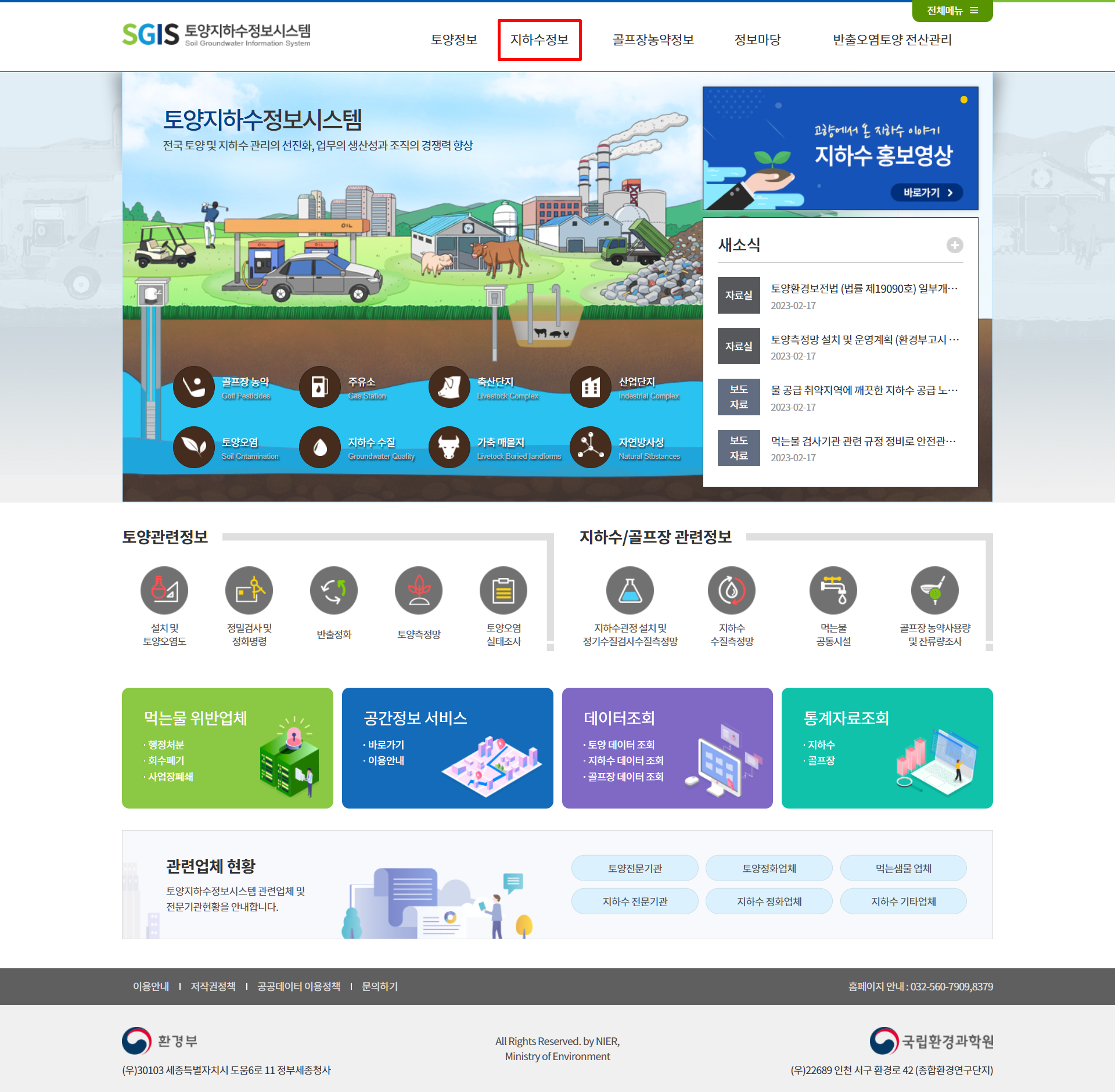Screen dimensions: 1115x1092
Task: Click the 바로가기 arrow on promo banner
Action: [927, 192]
